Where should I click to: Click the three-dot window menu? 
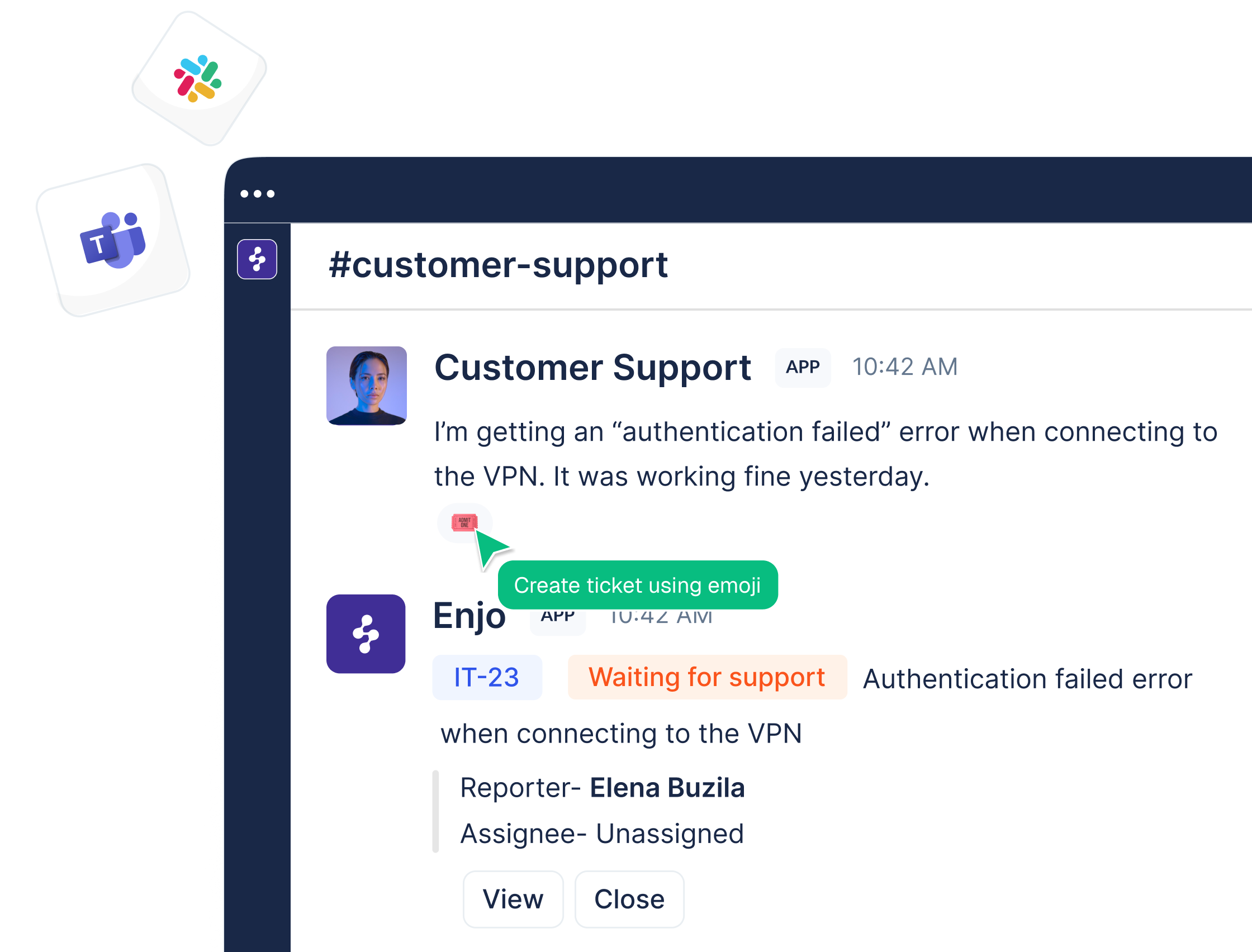257,194
